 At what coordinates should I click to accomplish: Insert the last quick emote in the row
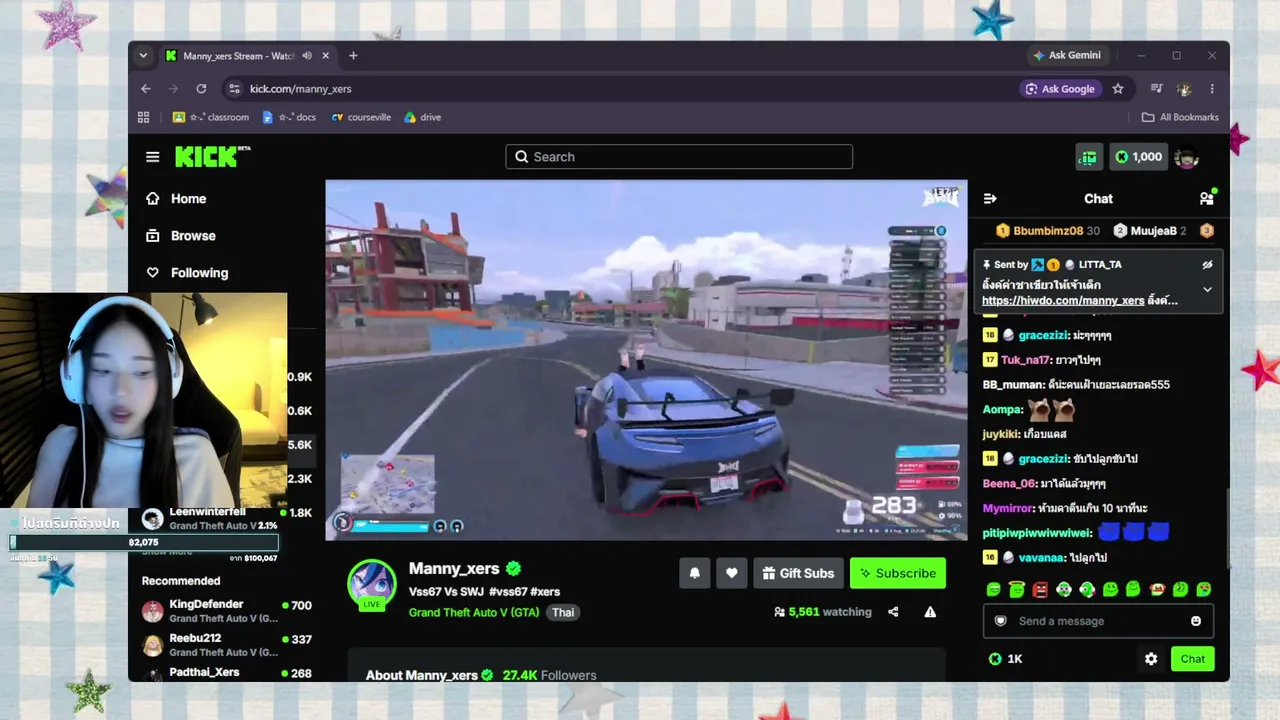(x=1204, y=590)
